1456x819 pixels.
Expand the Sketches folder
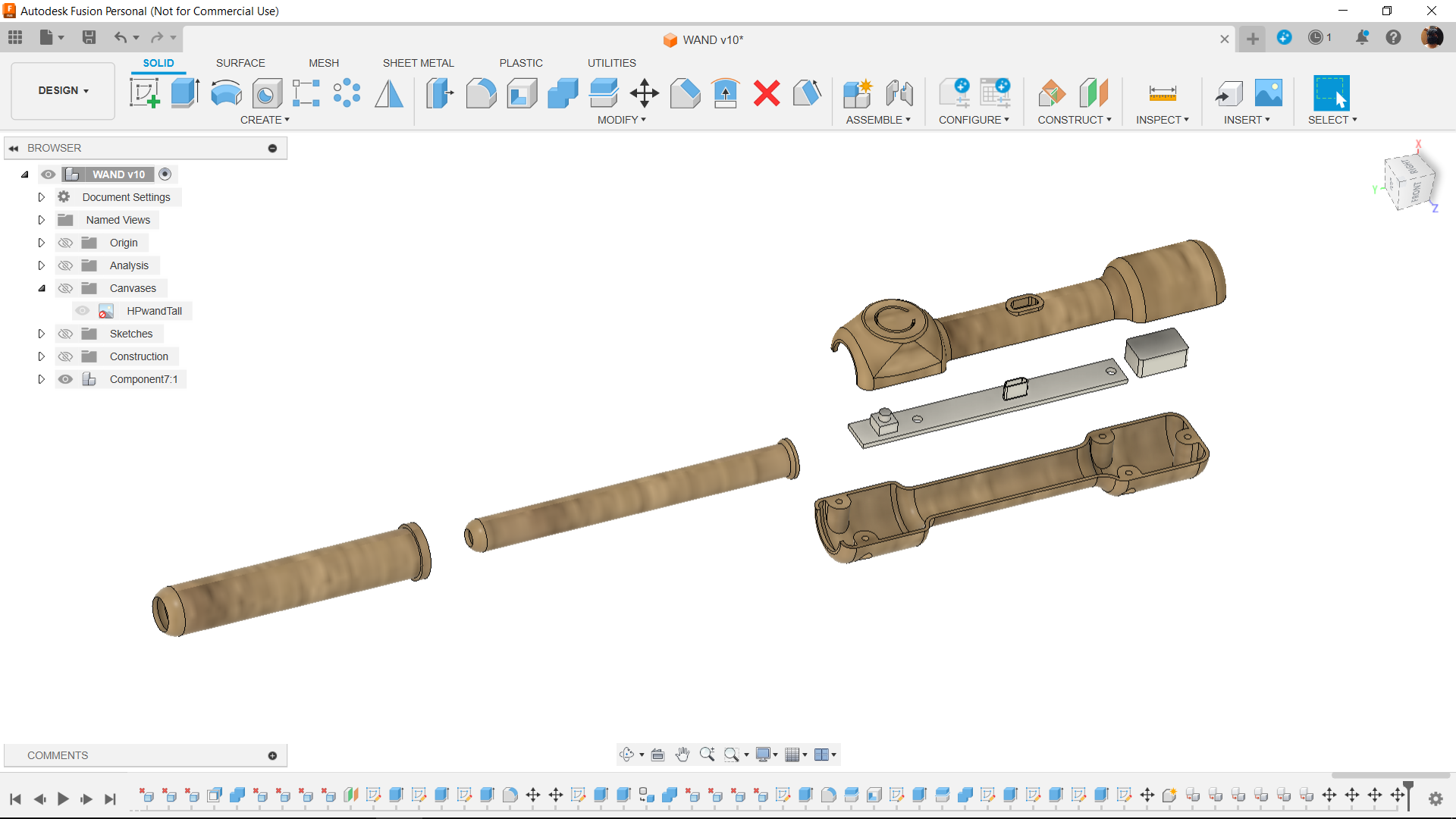[x=41, y=333]
